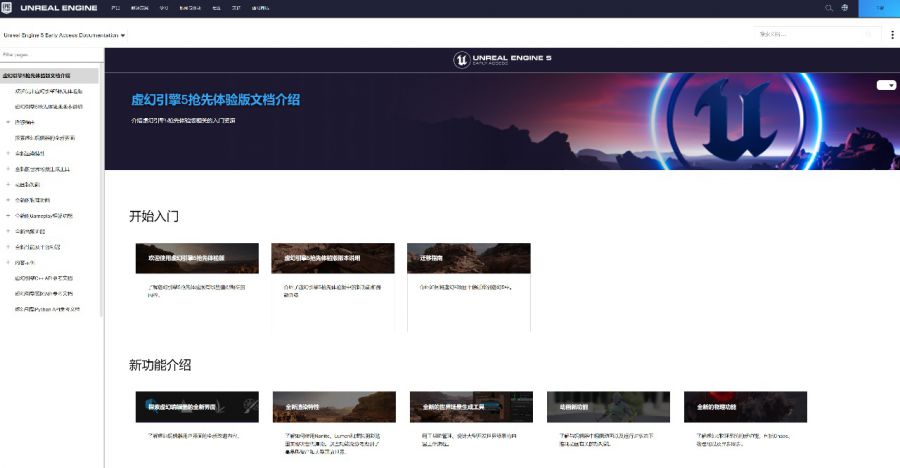Open the globe language selector icon
Screen dimensions: 900x468
coord(844,8)
